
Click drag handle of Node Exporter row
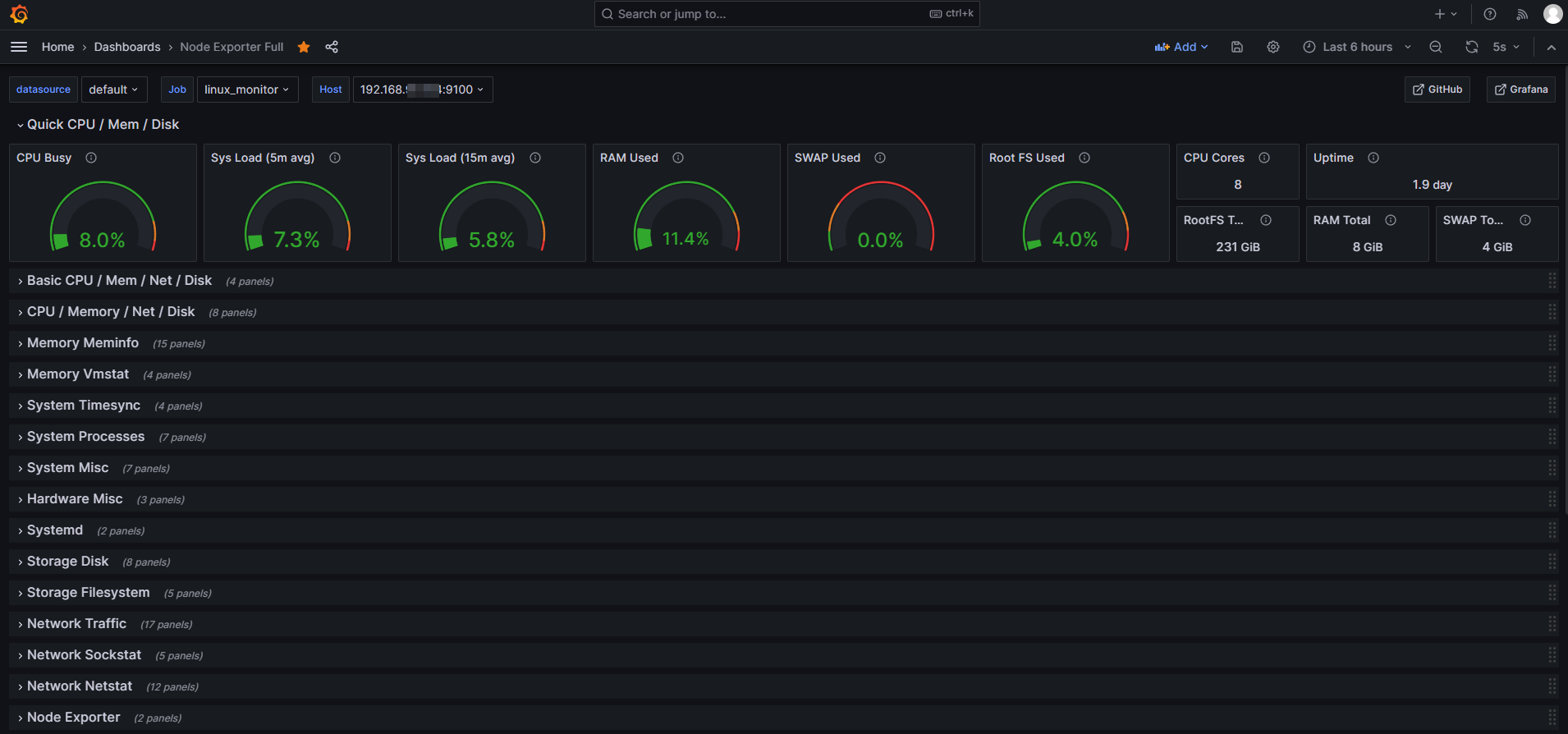pyautogui.click(x=1552, y=718)
